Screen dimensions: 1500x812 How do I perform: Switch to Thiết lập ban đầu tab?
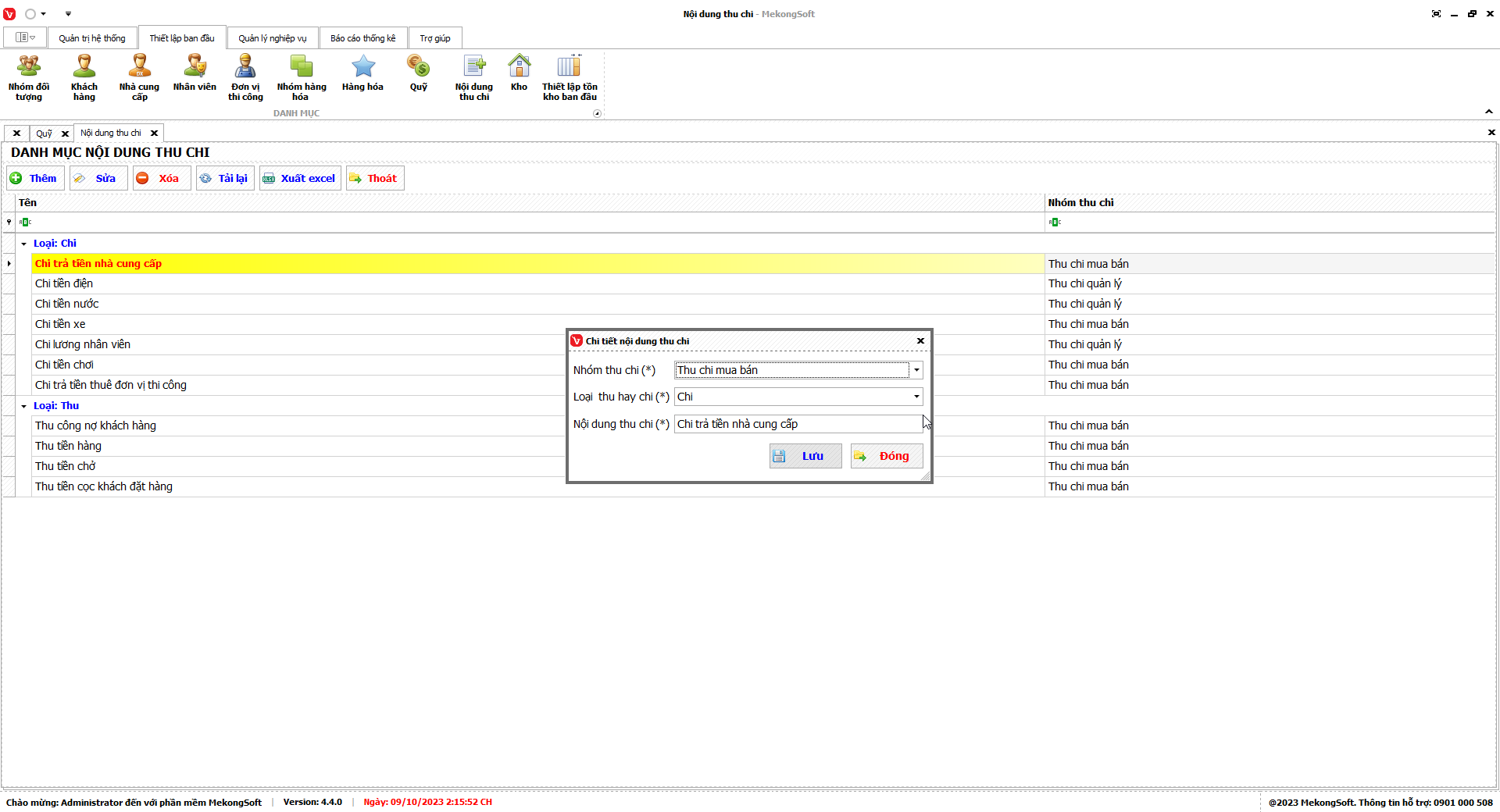pos(182,38)
